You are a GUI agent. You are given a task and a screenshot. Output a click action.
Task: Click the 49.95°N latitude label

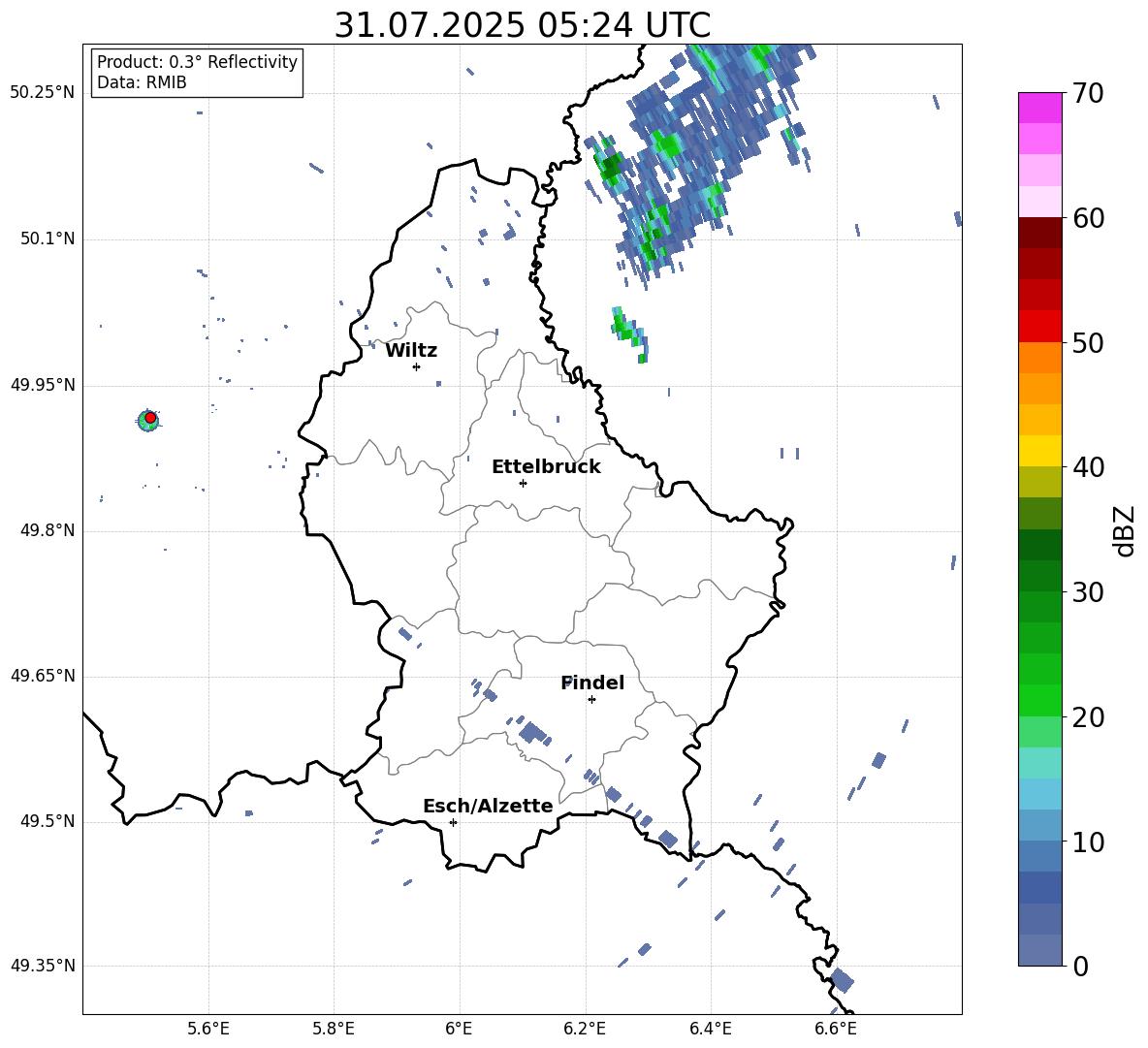43,385
